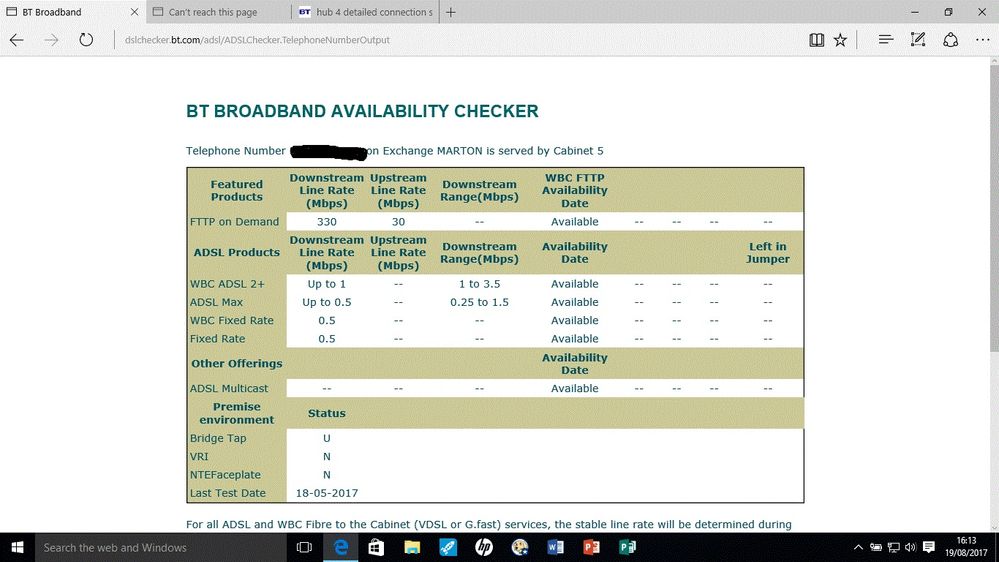Open the Word taskbar icon
This screenshot has width=999, height=562.
[555, 547]
